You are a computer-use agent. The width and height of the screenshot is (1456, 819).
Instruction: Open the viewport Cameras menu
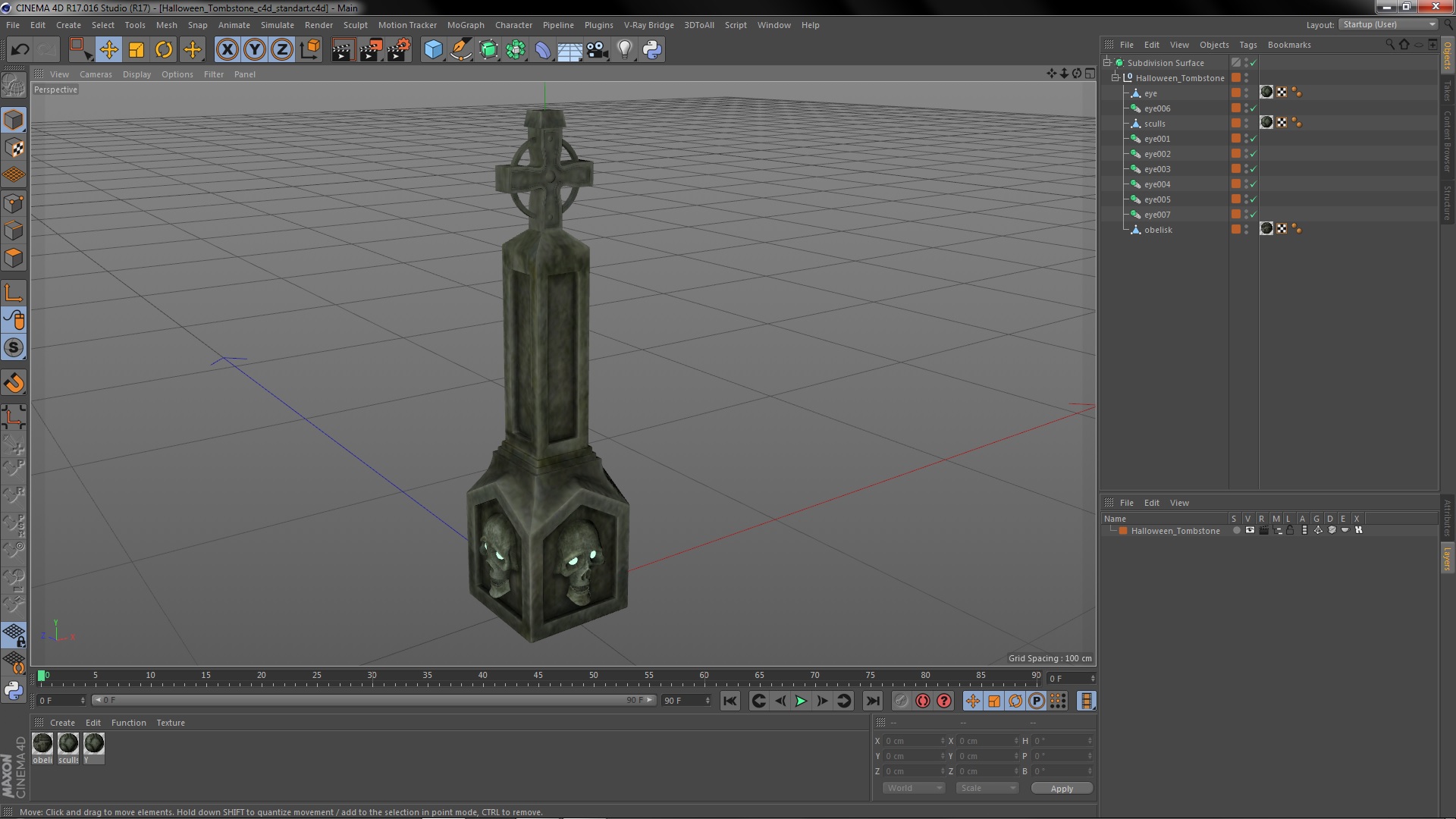pos(96,74)
